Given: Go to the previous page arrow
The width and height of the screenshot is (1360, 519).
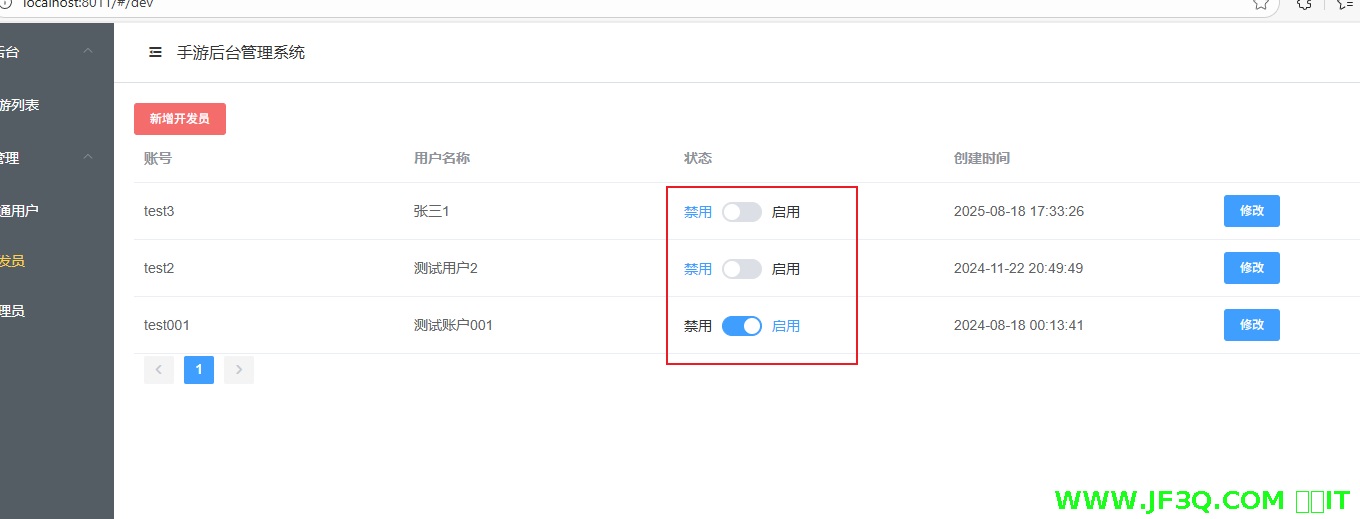Looking at the screenshot, I should tap(159, 370).
